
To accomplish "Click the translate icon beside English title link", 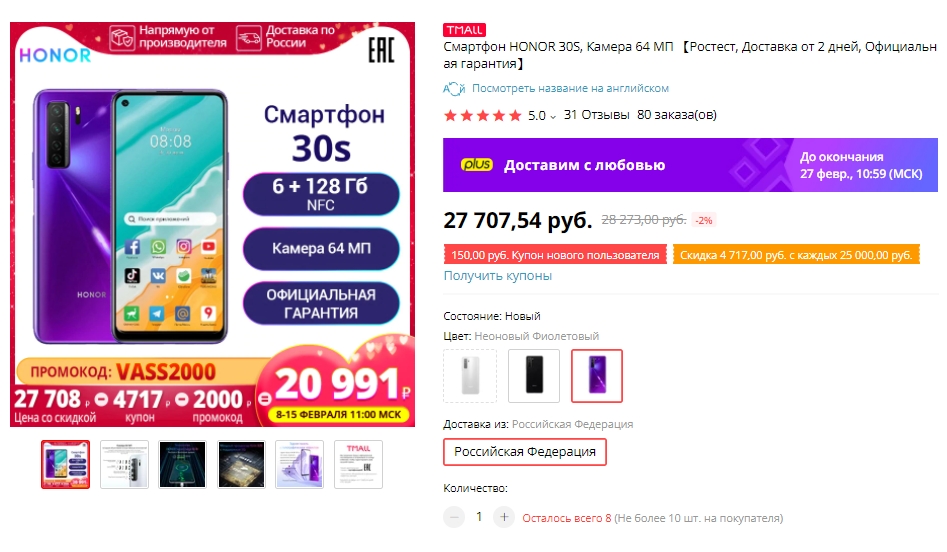I will [454, 89].
